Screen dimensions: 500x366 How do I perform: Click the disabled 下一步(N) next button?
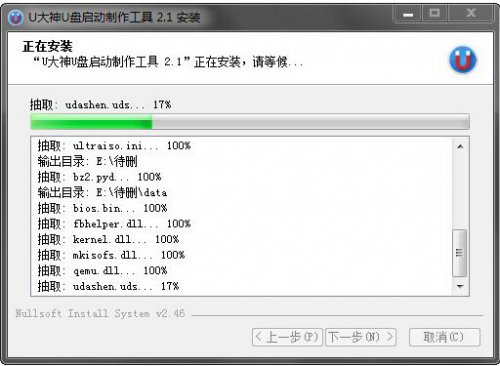coord(361,337)
